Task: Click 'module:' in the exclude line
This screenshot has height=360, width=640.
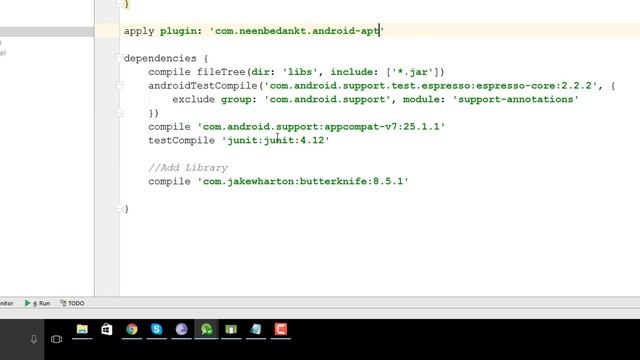Action: pyautogui.click(x=424, y=99)
